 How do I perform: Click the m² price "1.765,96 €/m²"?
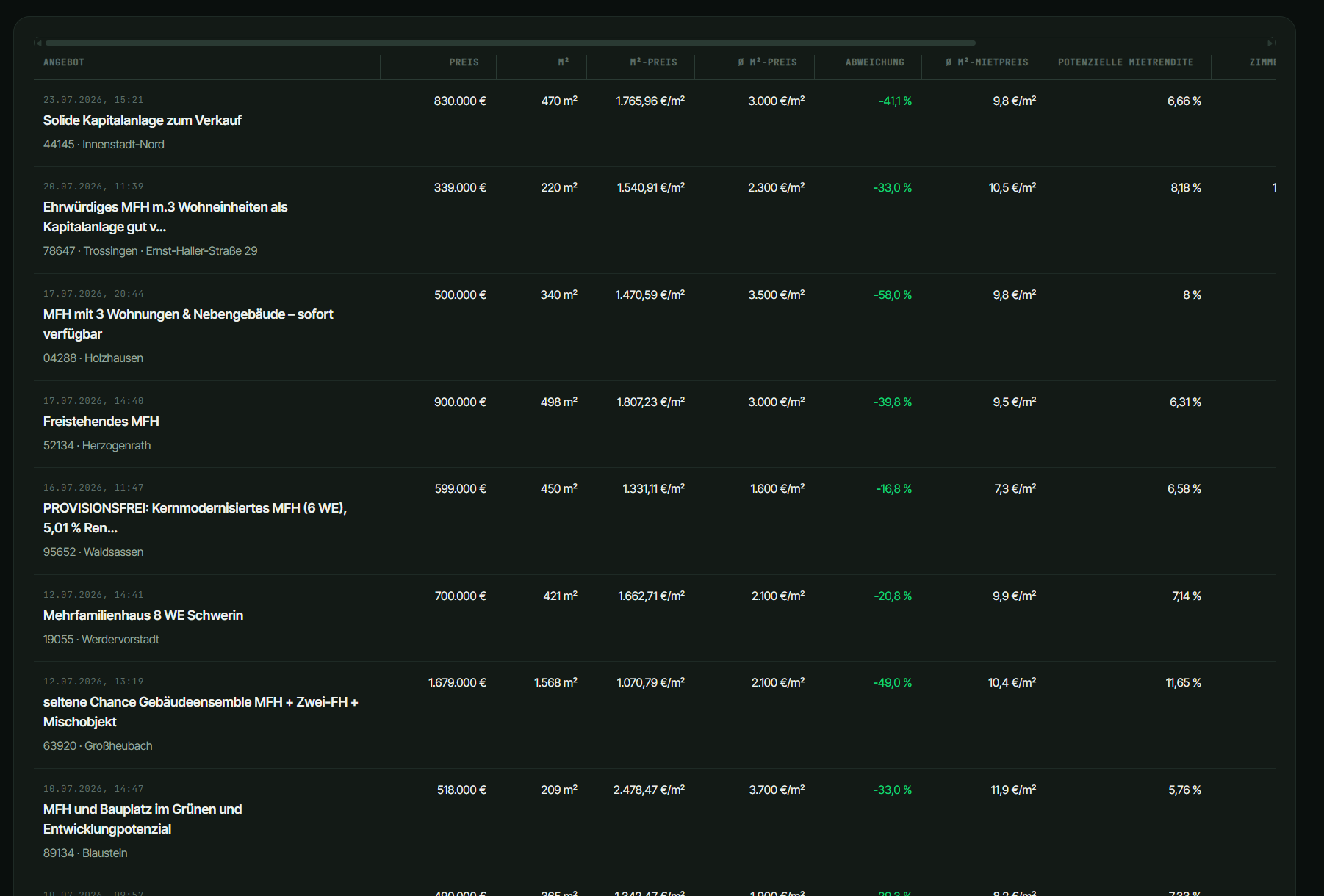point(650,101)
